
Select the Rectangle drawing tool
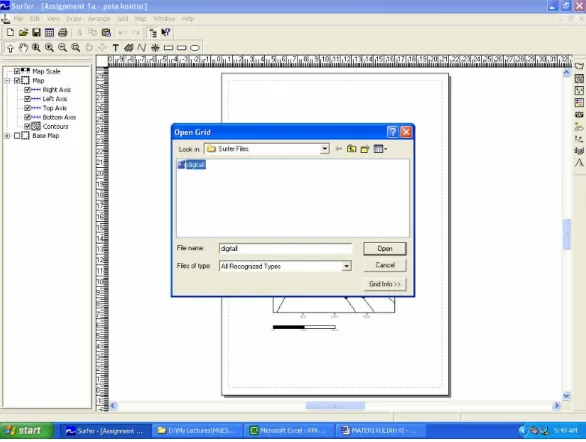pyautogui.click(x=169, y=48)
